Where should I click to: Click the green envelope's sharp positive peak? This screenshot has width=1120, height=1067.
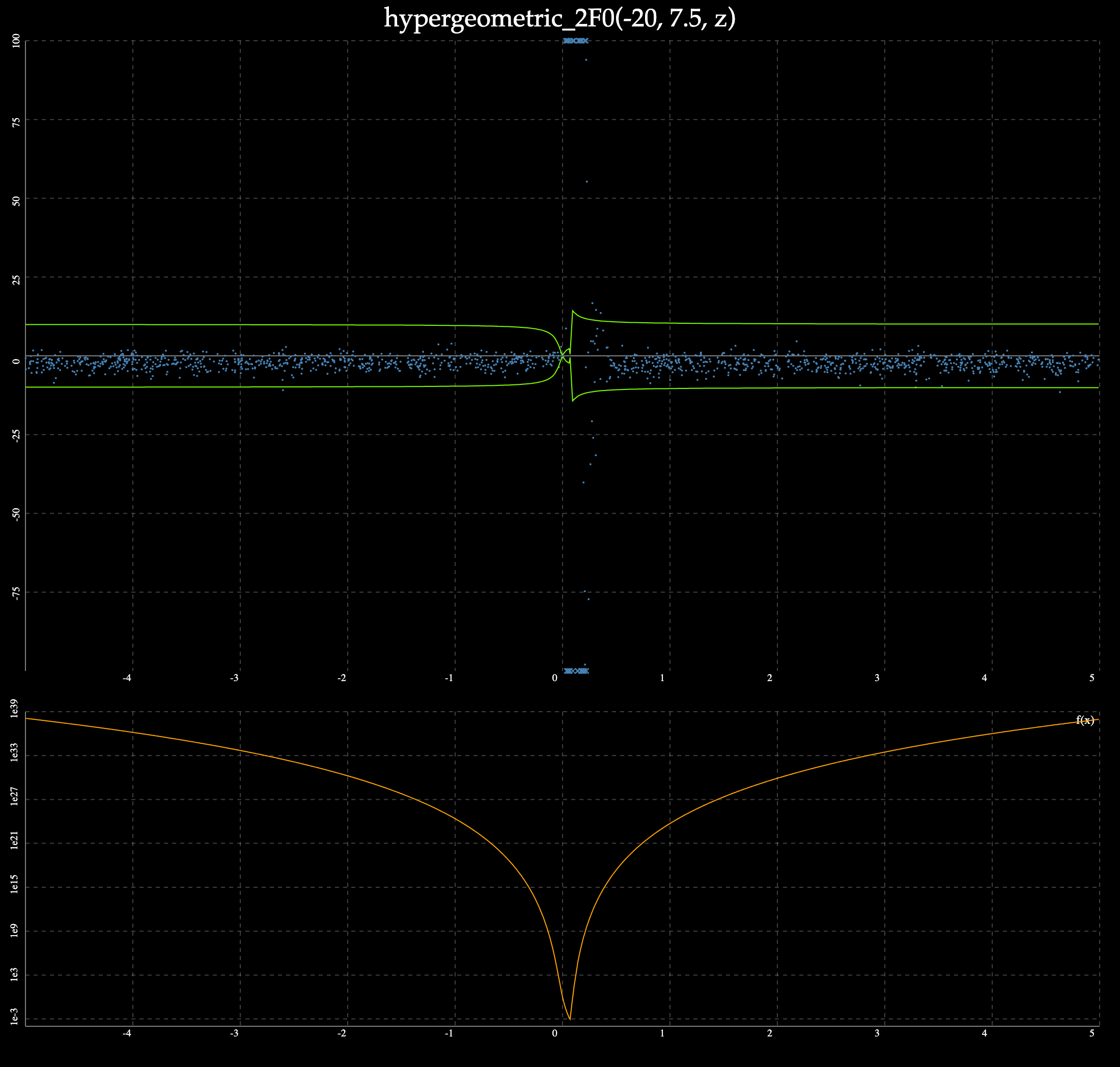(x=573, y=311)
